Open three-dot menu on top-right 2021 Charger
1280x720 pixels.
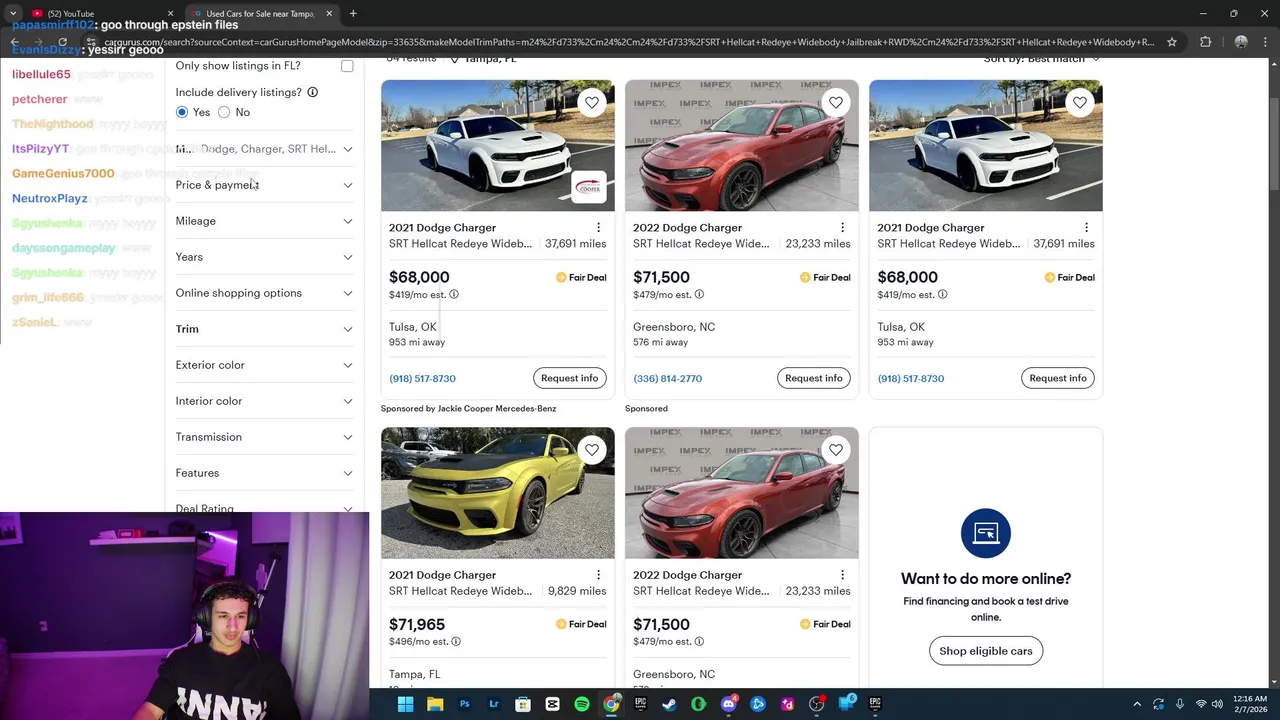point(1086,228)
